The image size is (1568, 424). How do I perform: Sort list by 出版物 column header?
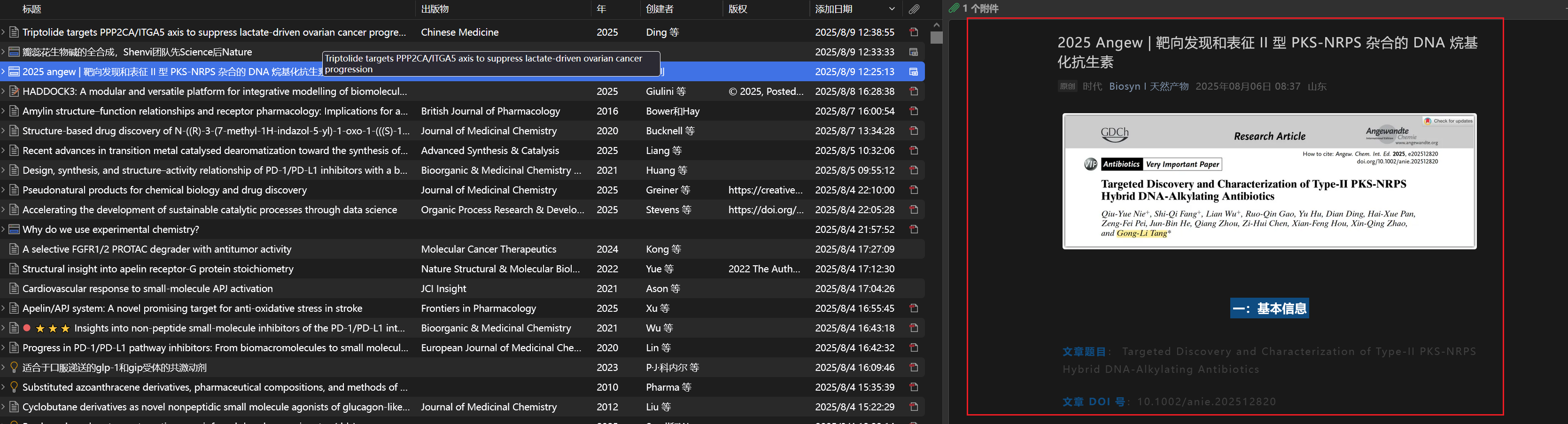point(435,9)
